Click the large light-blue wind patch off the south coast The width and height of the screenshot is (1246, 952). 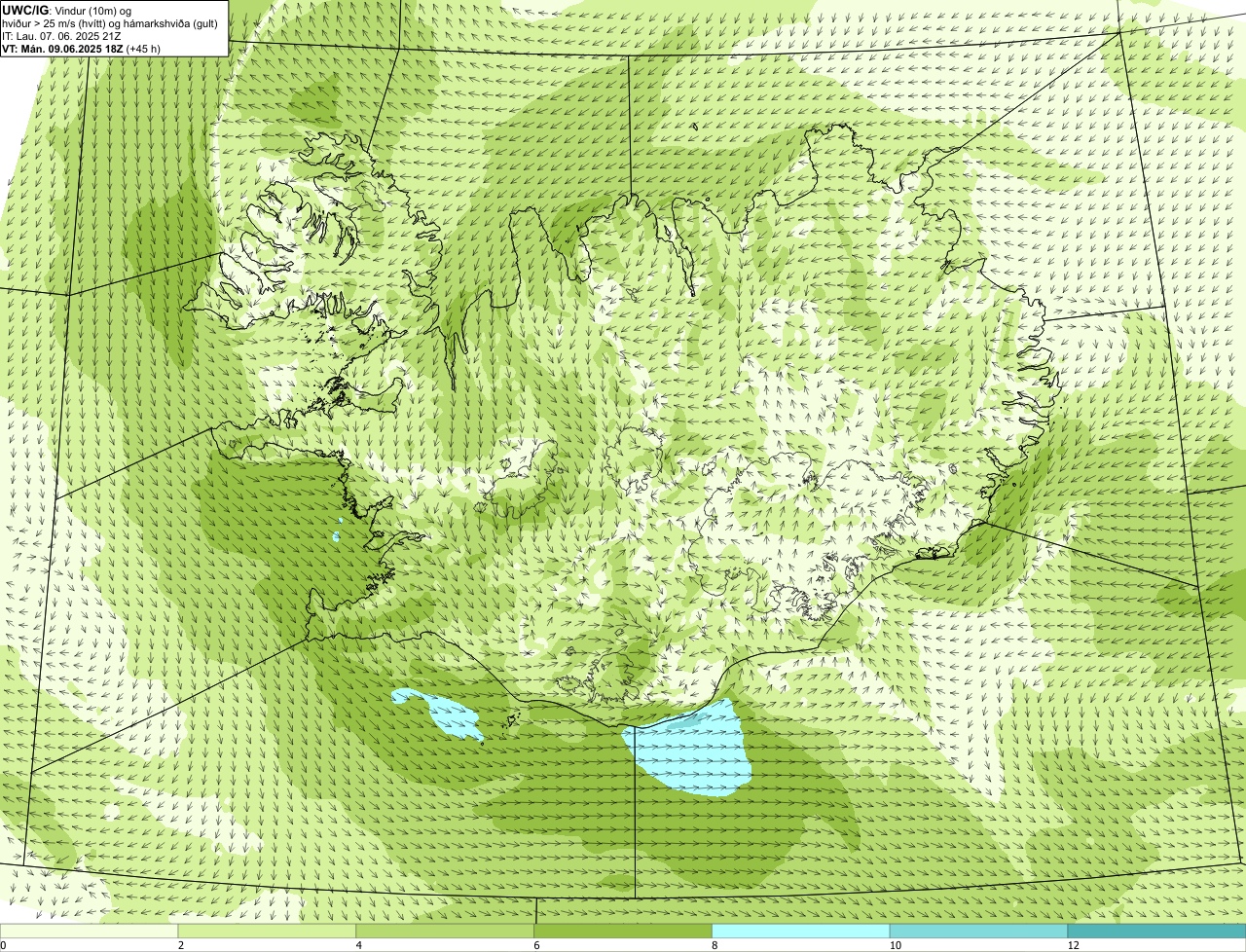(688, 750)
